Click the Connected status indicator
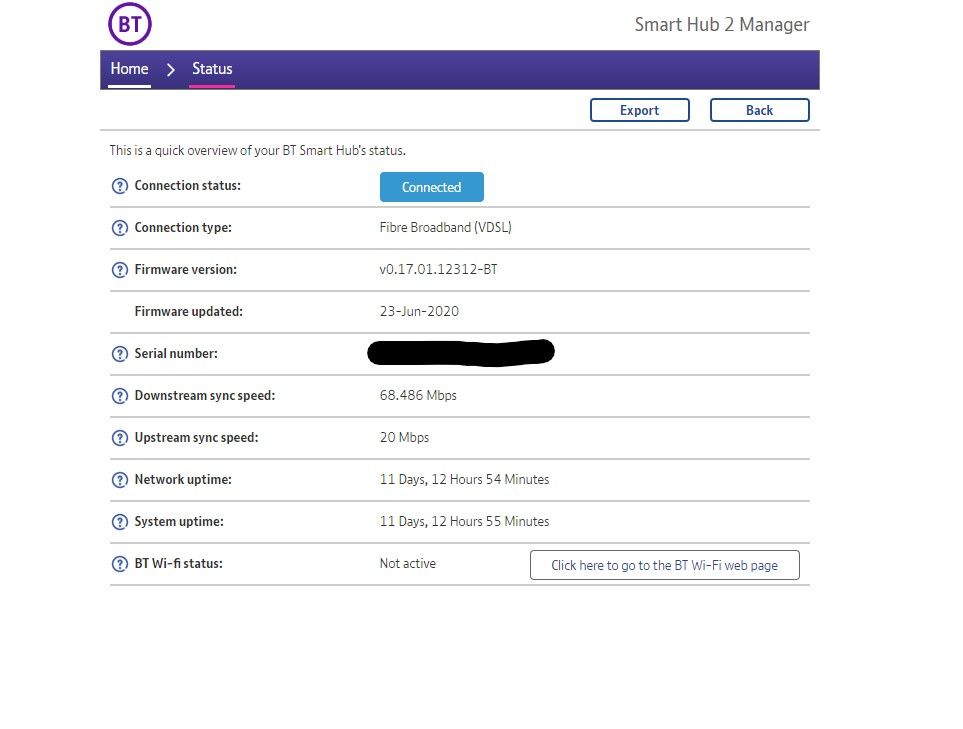Image resolution: width=963 pixels, height=729 pixels. pyautogui.click(x=431, y=187)
